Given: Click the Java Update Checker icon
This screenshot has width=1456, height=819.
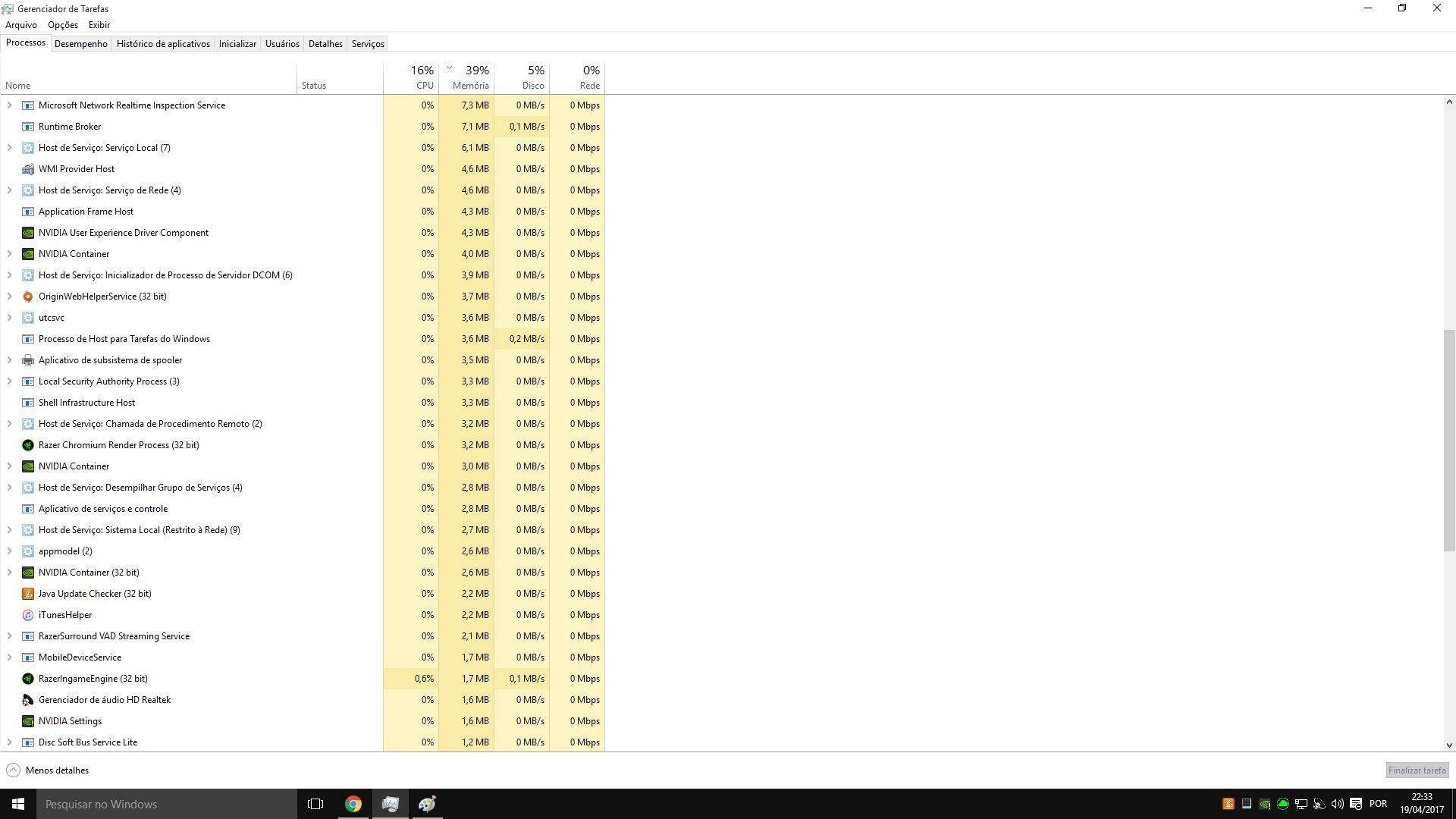Looking at the screenshot, I should tap(28, 594).
